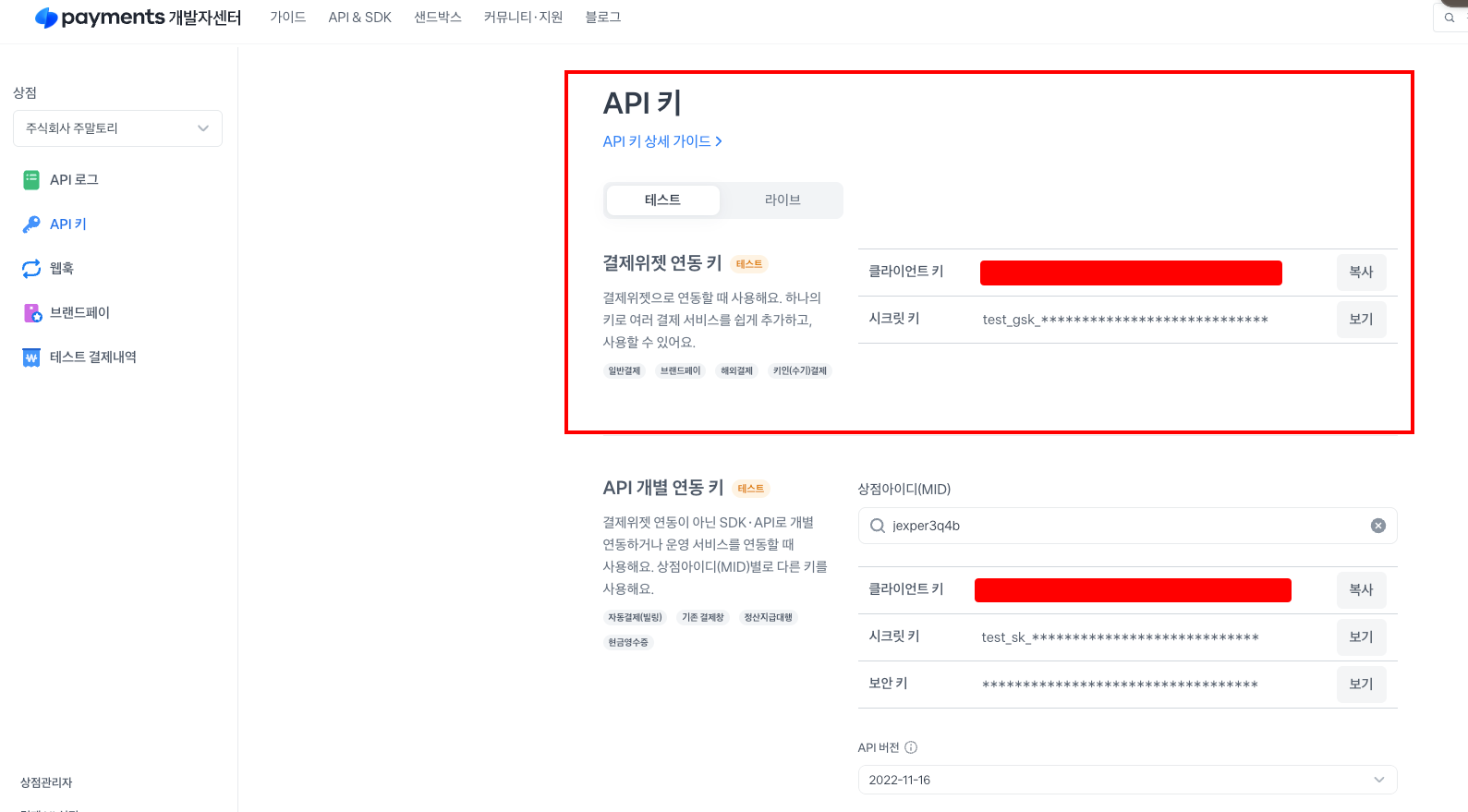The height and width of the screenshot is (812, 1468).
Task: Clear the 상점아이디(MID) field with the X icon
Action: coord(1378,526)
